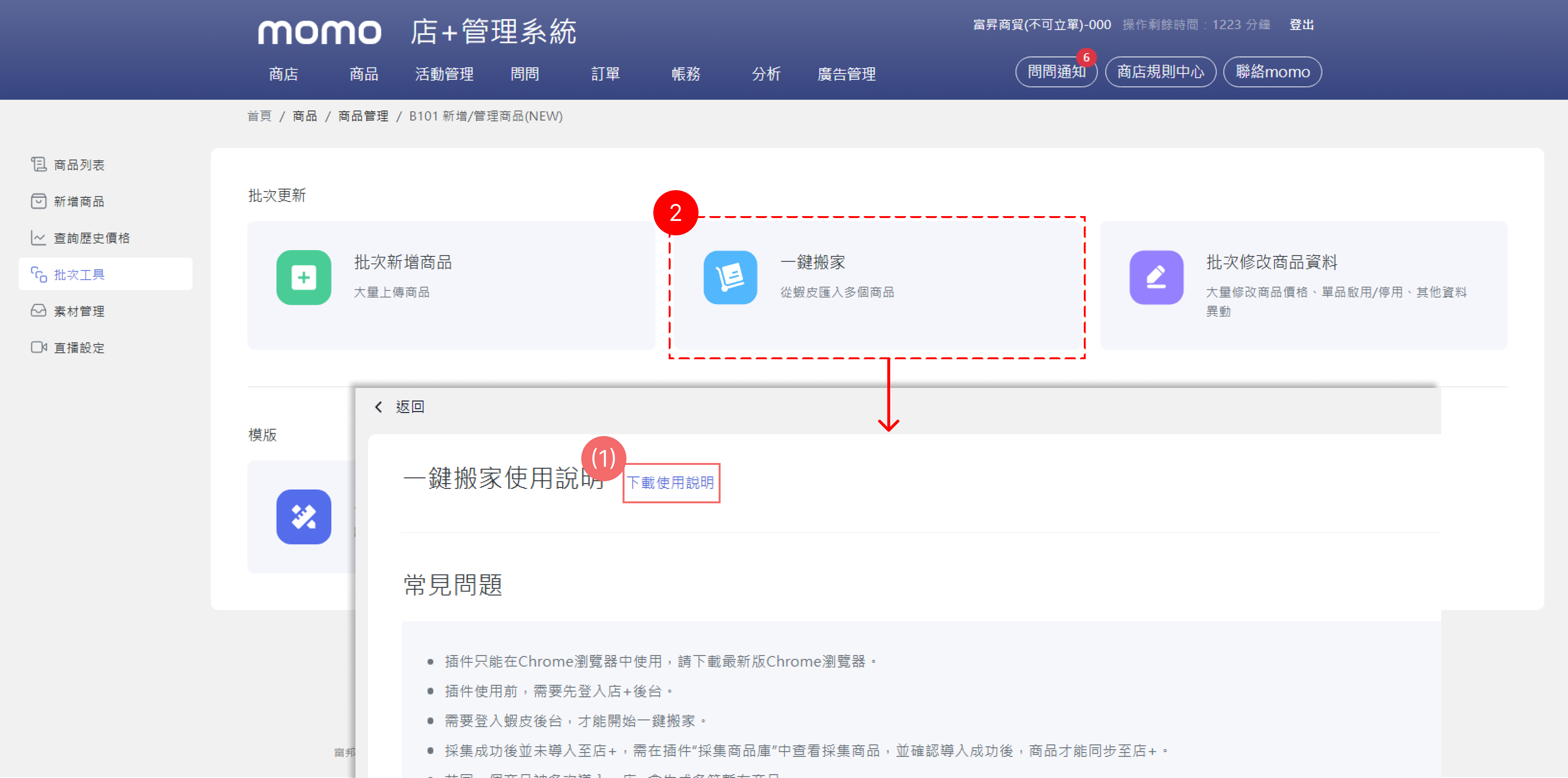Click the 下載使用說明 link

coord(671,483)
